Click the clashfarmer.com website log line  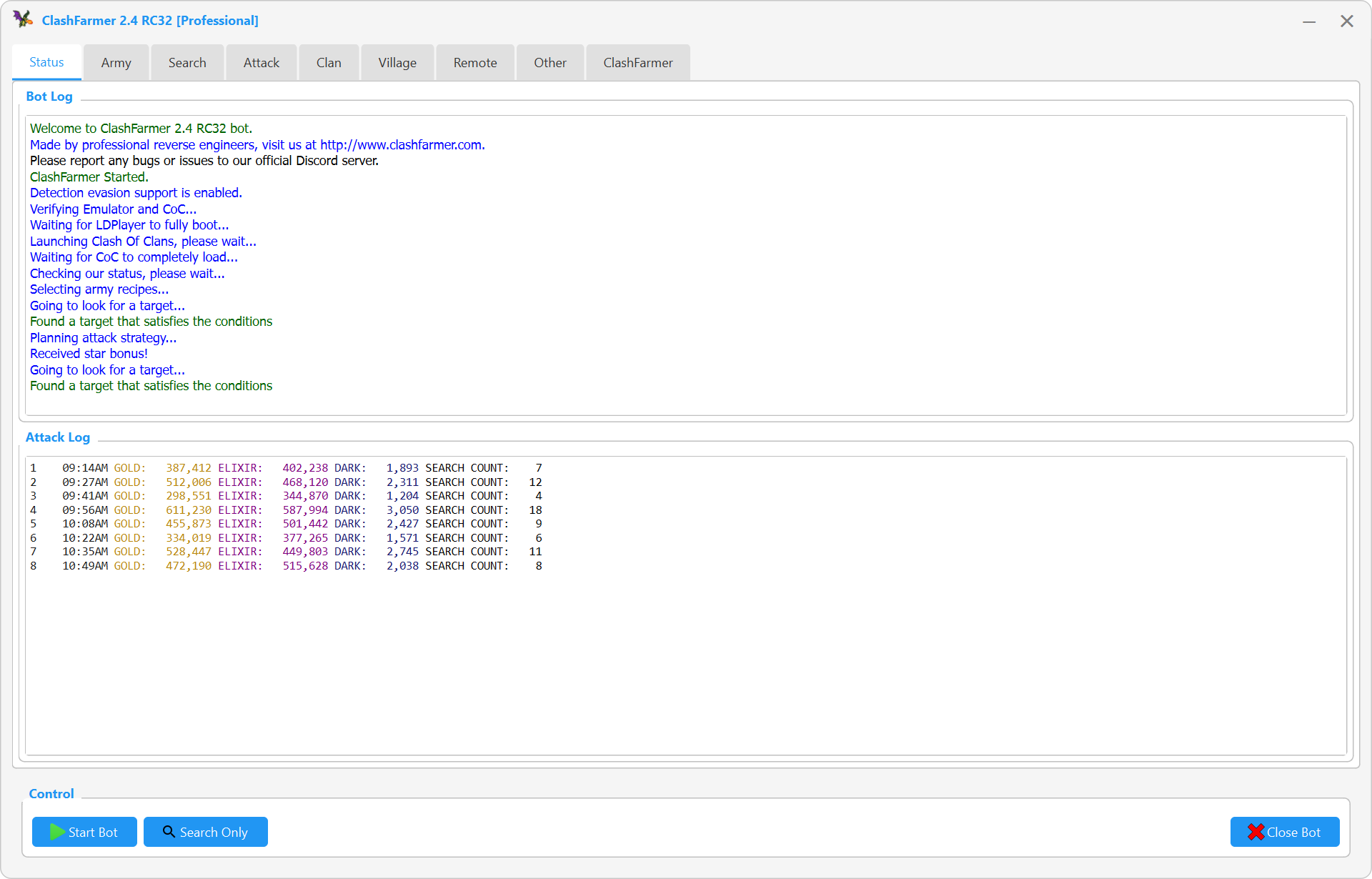point(257,145)
